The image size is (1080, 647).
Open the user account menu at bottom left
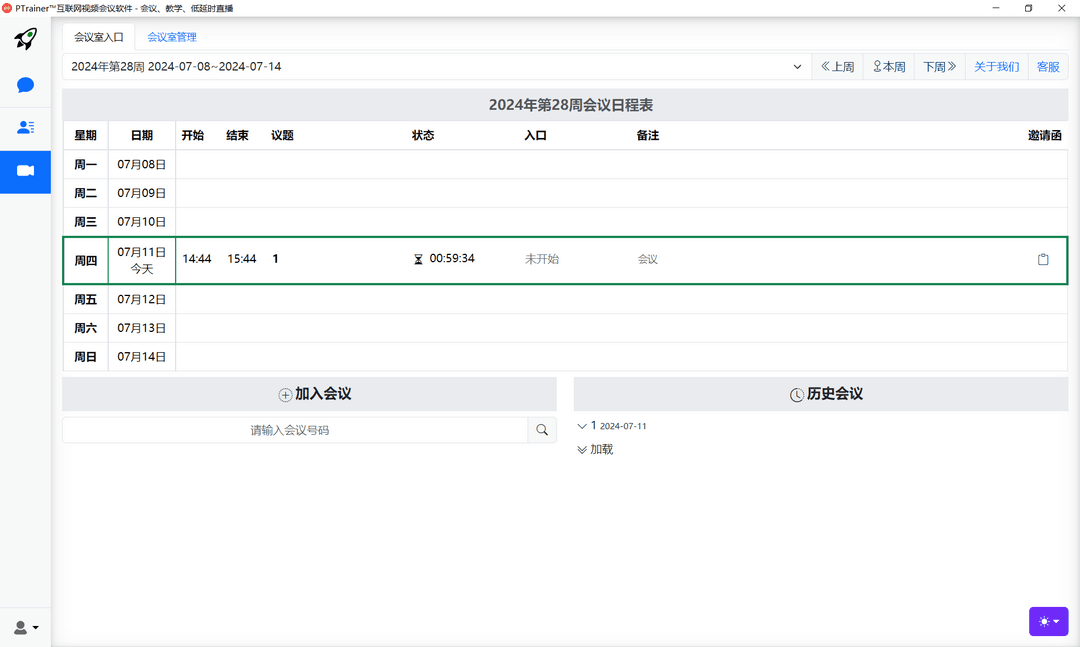26,627
